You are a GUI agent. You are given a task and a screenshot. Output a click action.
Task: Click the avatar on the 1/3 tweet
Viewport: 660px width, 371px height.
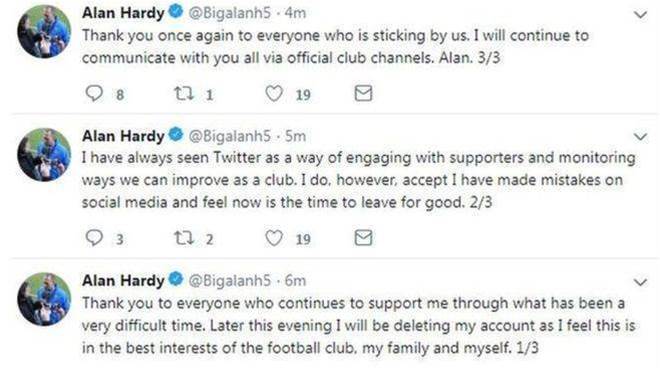pos(44,299)
